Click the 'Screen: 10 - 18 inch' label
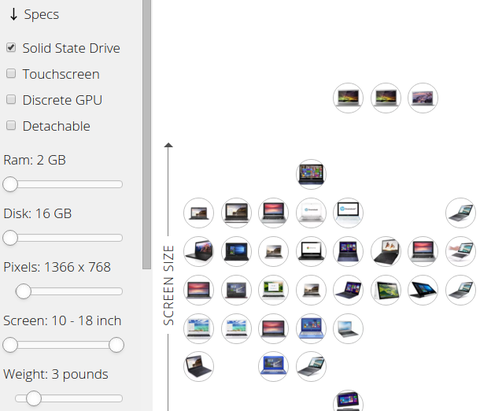 [x=62, y=321]
